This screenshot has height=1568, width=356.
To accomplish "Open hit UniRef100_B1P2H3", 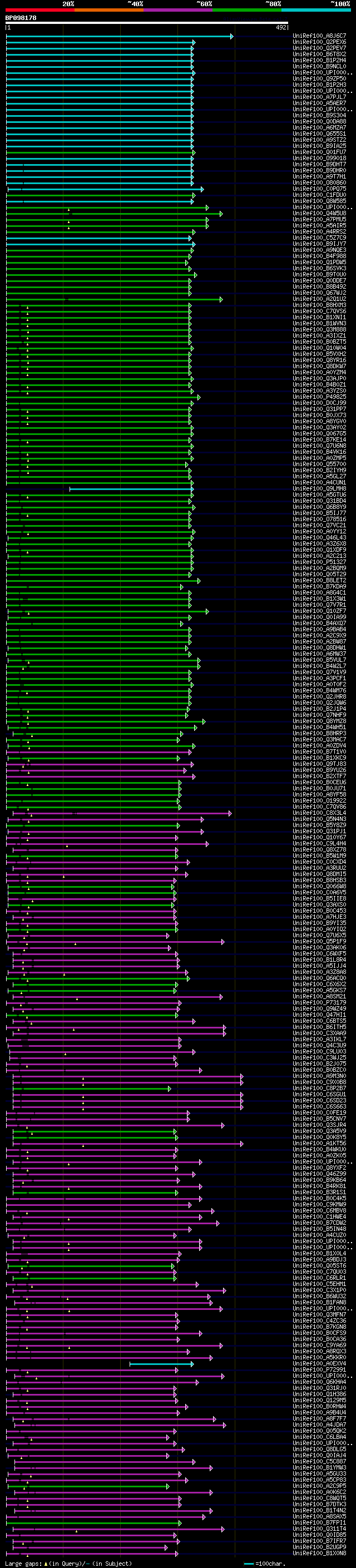I will (319, 85).
